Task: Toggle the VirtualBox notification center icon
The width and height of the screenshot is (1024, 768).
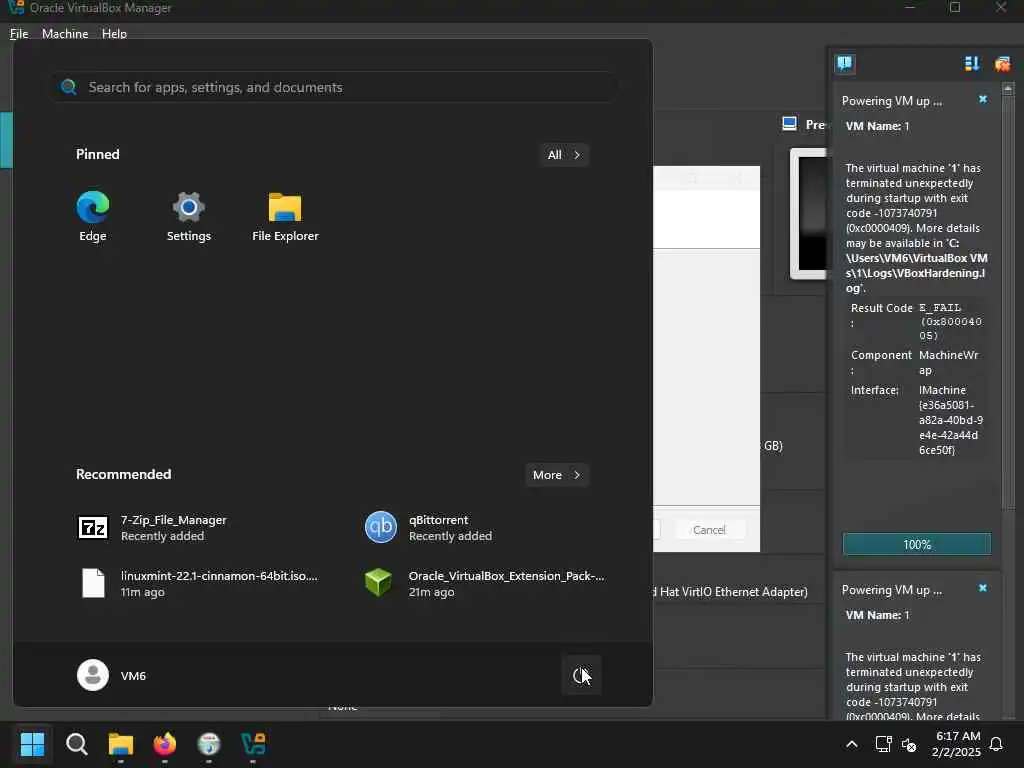Action: click(844, 63)
